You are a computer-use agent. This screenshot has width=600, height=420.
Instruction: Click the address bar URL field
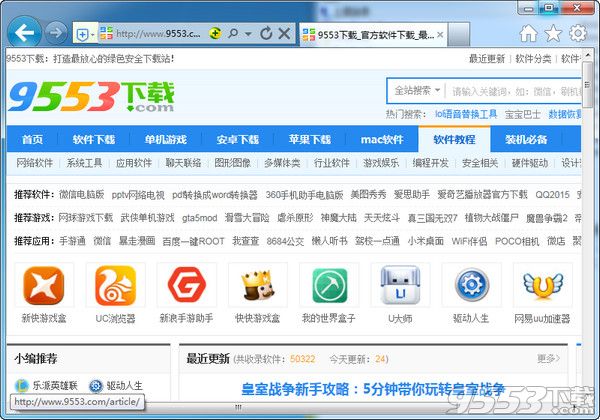[x=158, y=34]
